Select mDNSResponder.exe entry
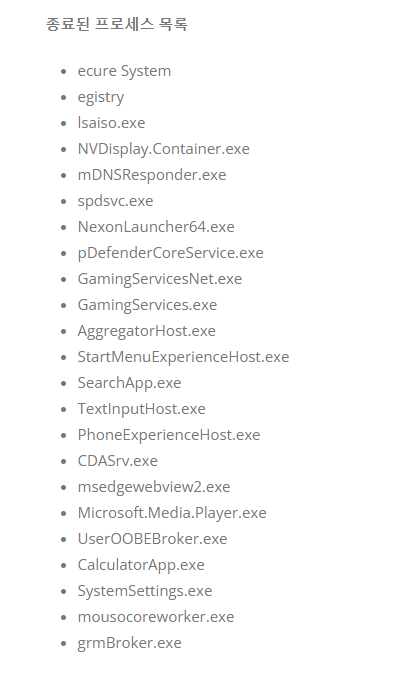Viewport: 394px width, 674px height. coord(152,175)
